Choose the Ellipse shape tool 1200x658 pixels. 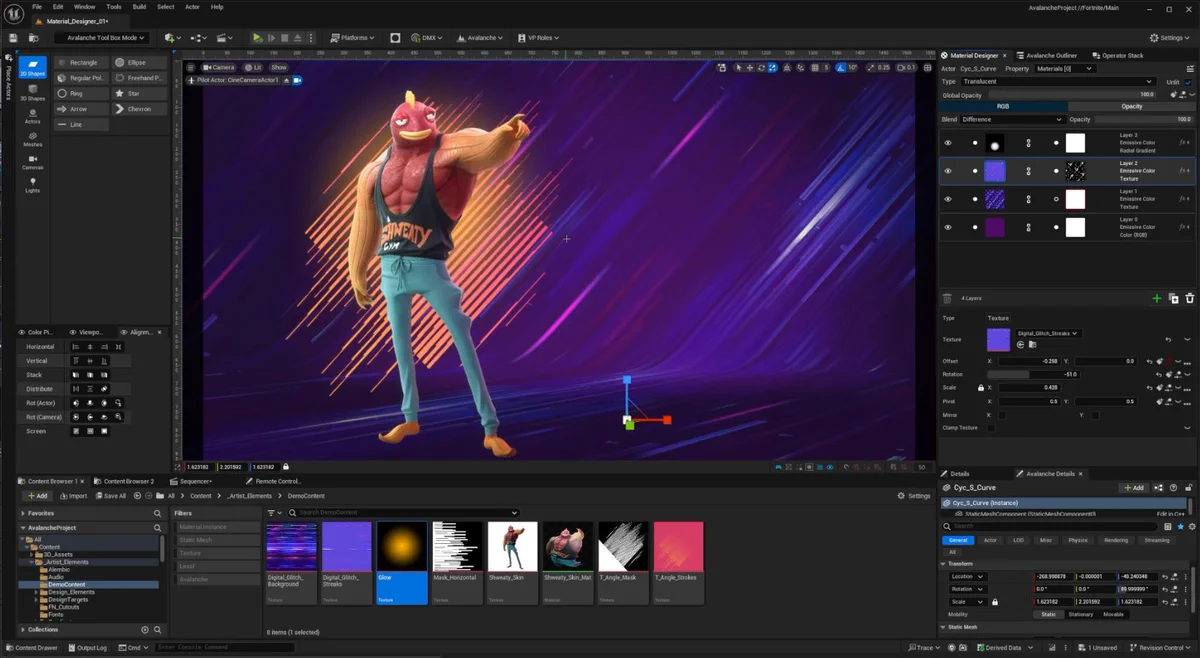click(138, 62)
